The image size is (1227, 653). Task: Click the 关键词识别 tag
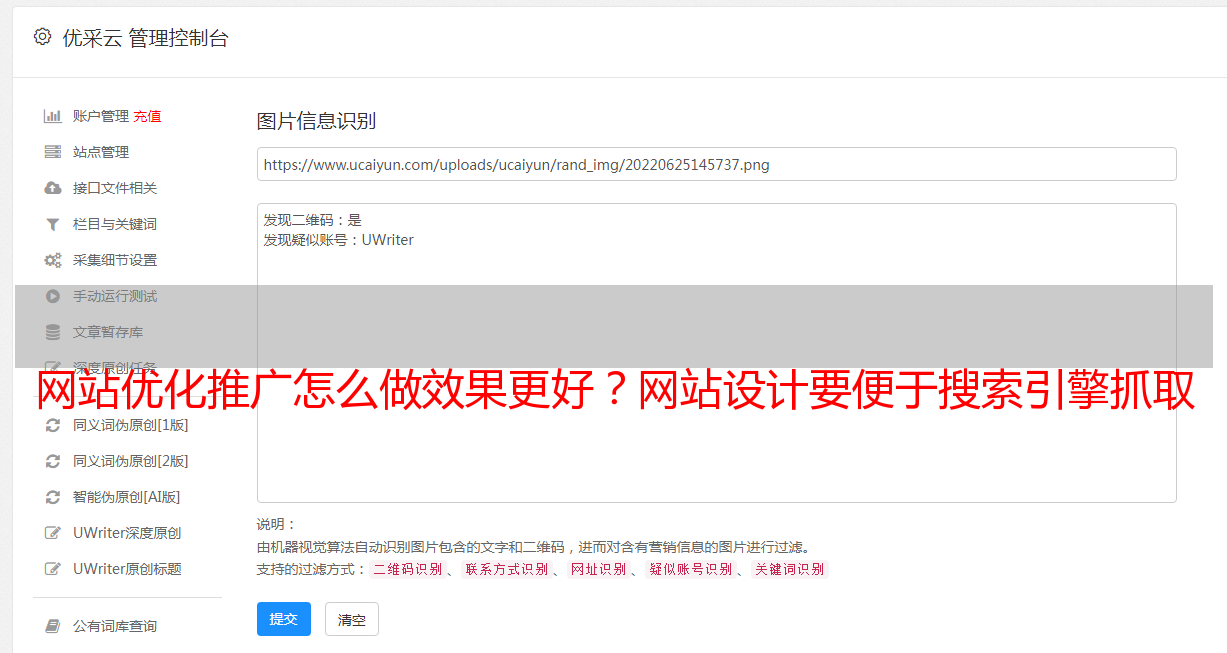coord(790,569)
